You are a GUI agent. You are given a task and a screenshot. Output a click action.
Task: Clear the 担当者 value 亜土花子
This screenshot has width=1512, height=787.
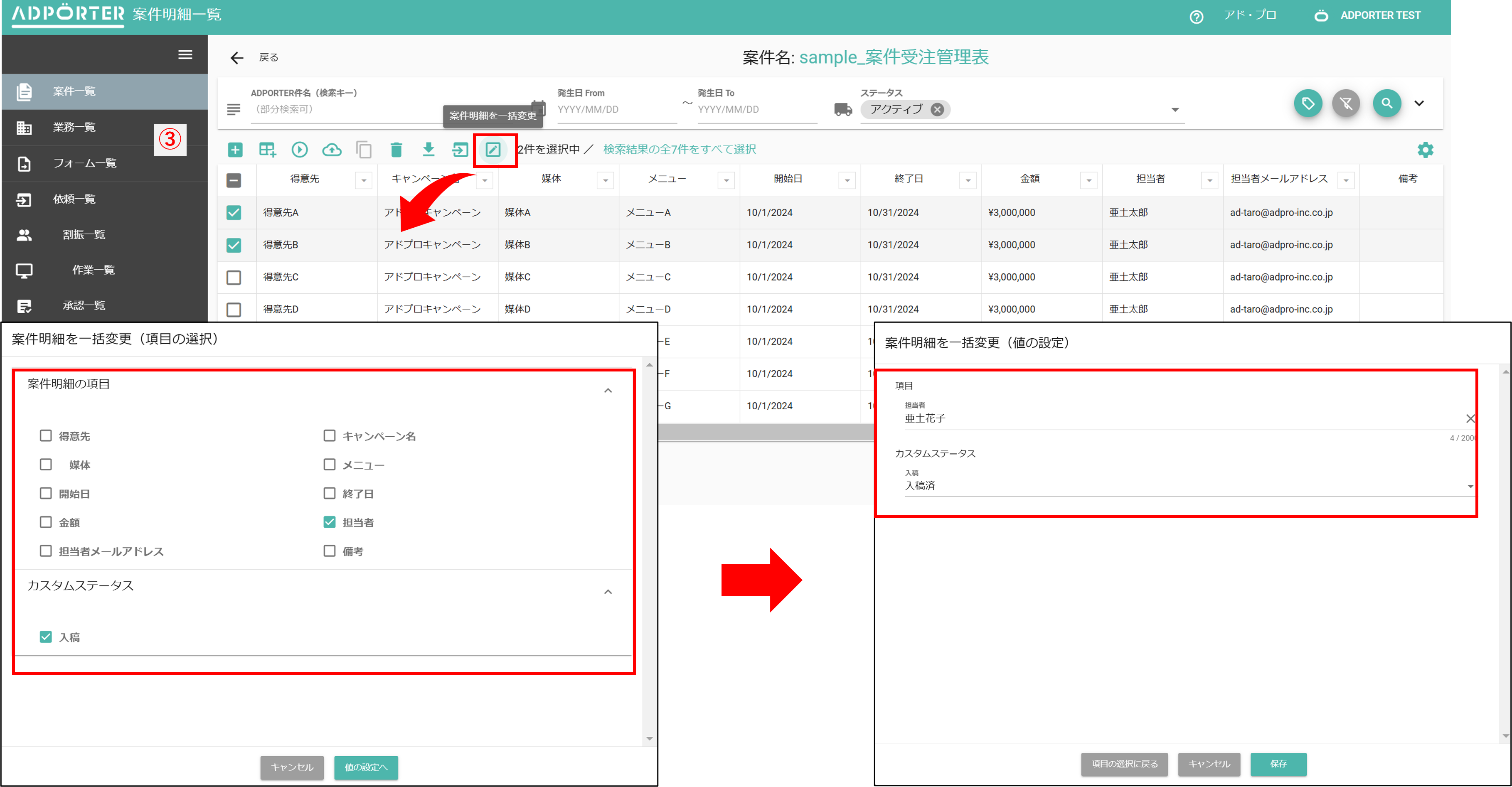(x=1470, y=418)
